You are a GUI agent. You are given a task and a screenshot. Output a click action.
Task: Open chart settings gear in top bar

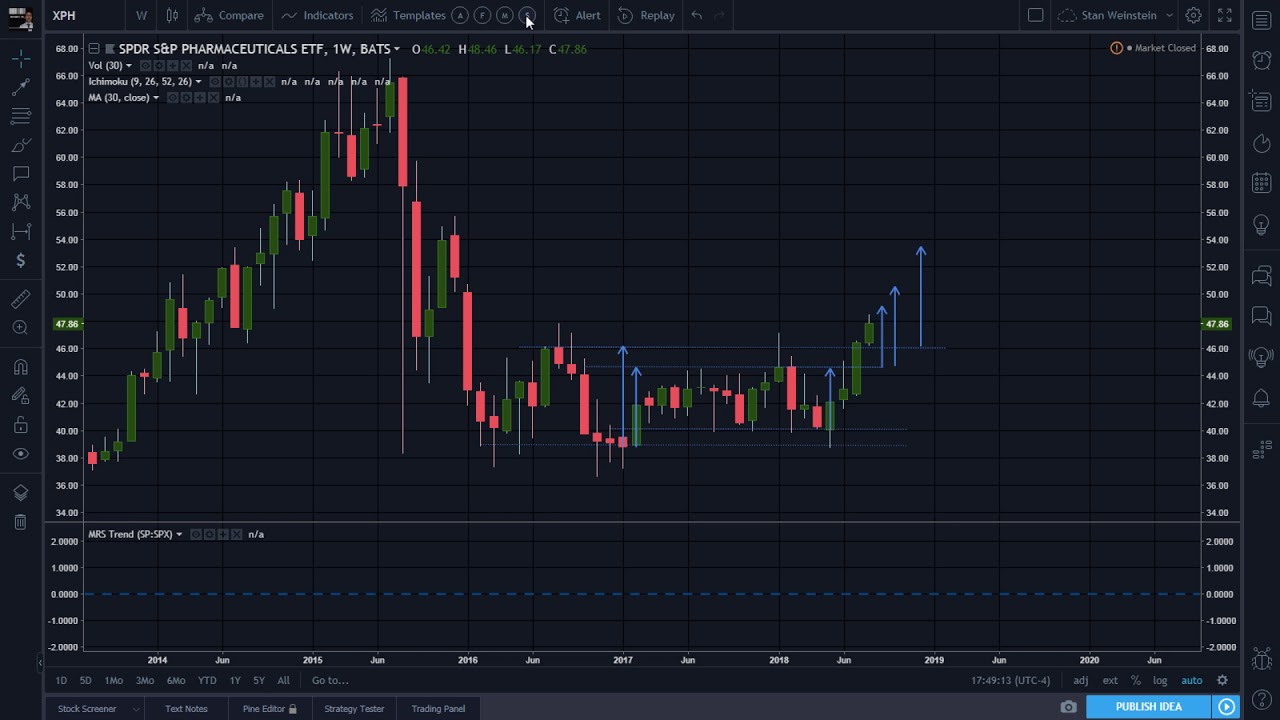point(1193,15)
